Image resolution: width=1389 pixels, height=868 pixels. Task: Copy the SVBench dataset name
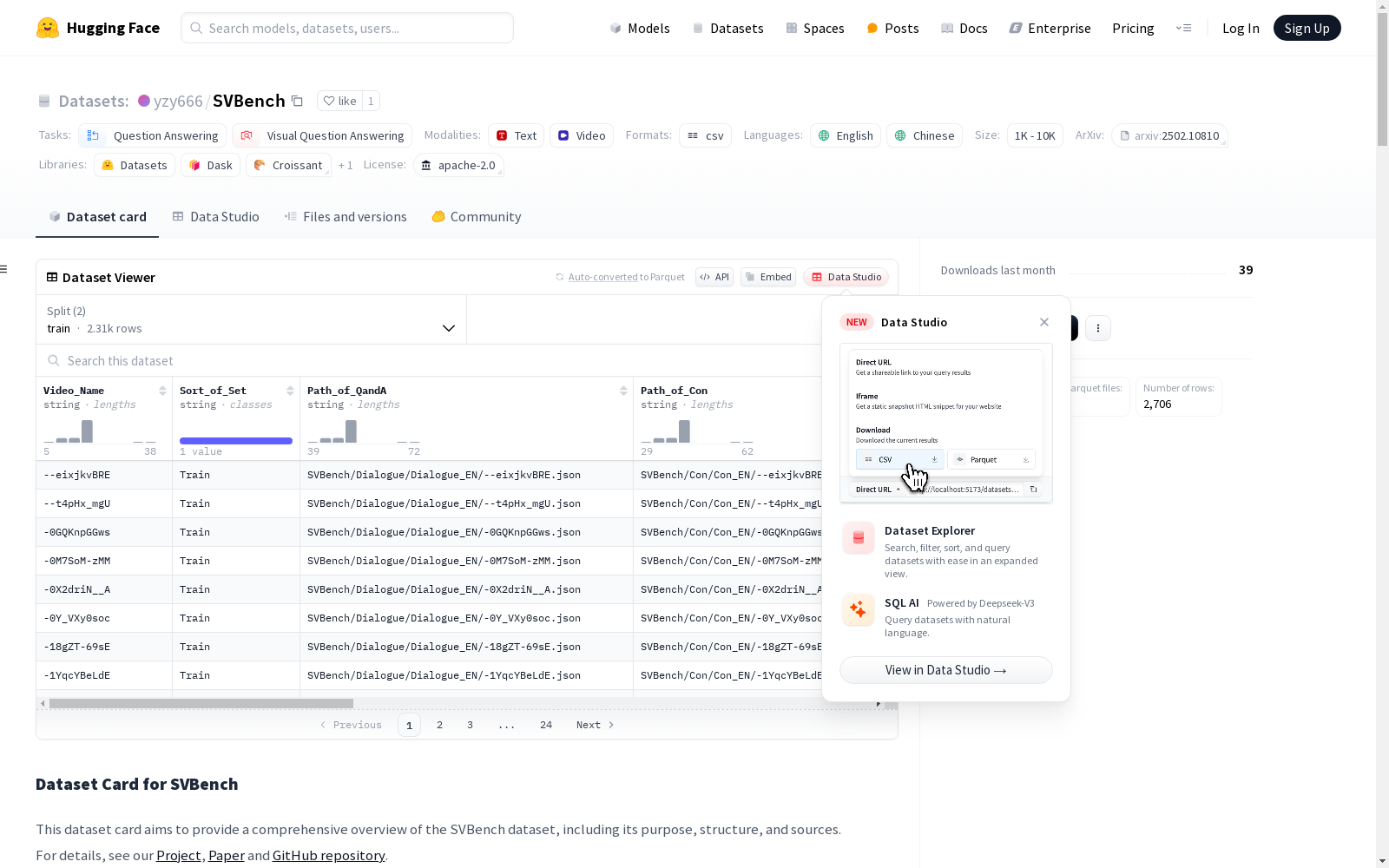pos(297,101)
